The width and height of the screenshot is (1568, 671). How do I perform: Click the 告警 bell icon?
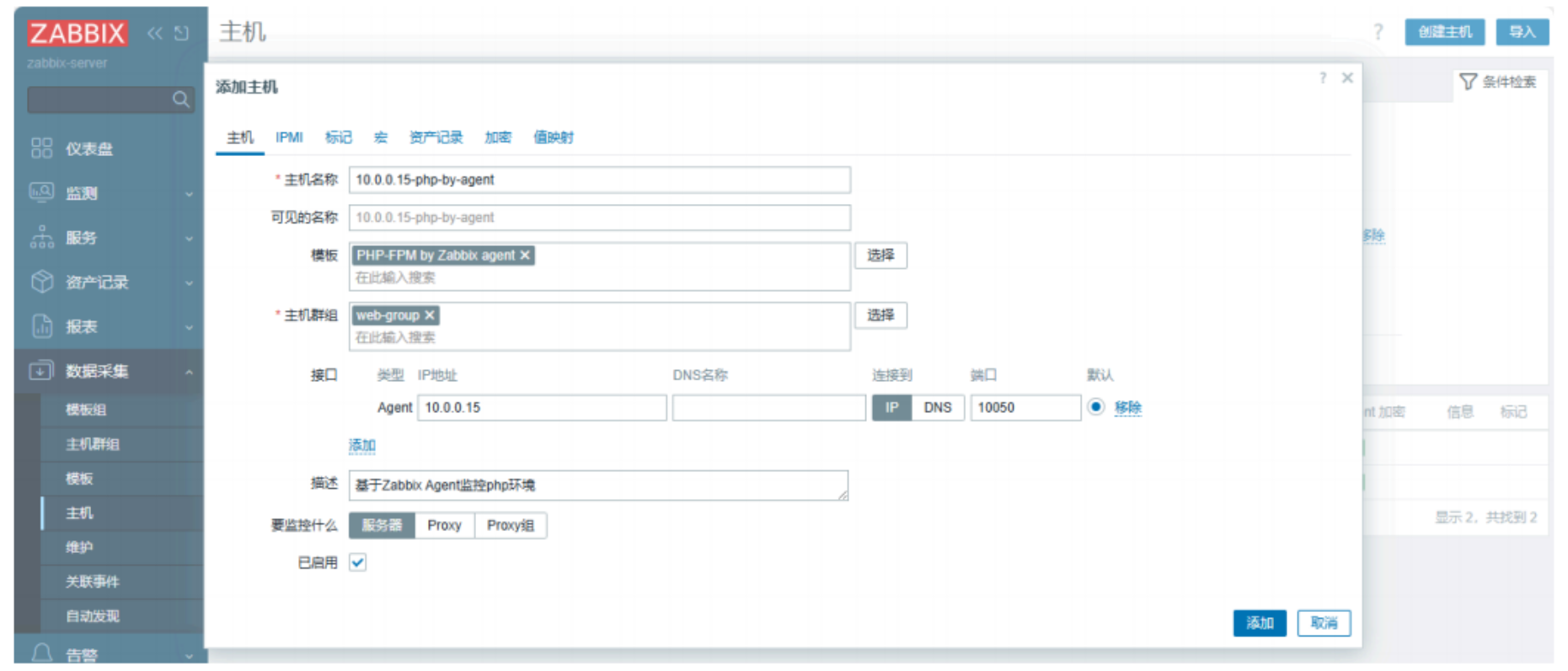click(41, 654)
